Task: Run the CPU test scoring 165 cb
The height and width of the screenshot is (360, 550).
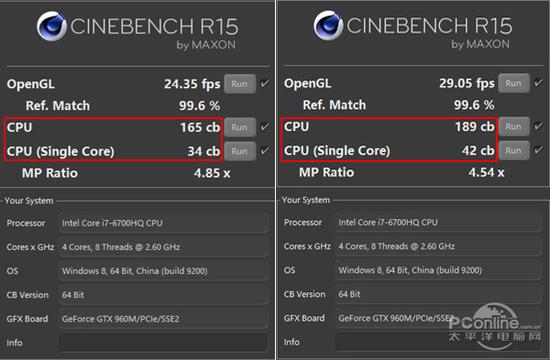Action: point(240,127)
